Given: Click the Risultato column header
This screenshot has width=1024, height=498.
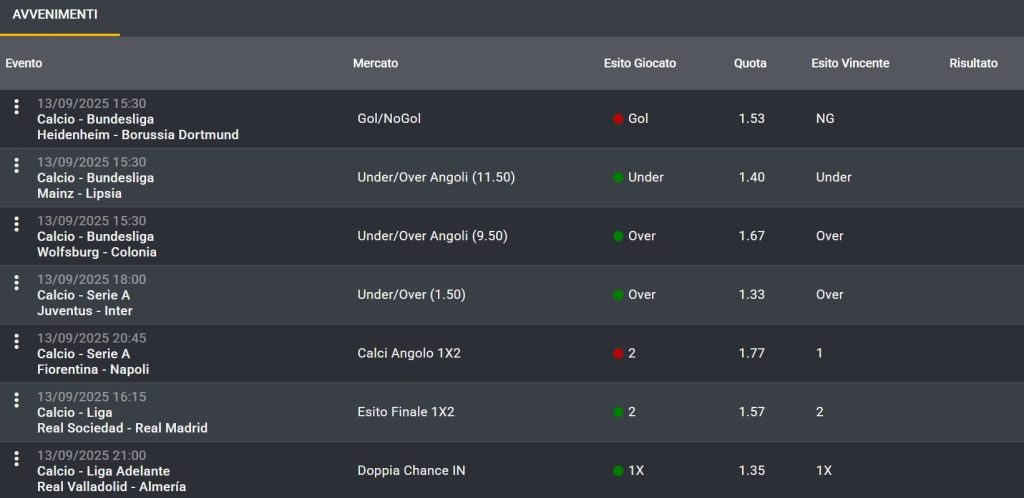Looking at the screenshot, I should click(973, 63).
